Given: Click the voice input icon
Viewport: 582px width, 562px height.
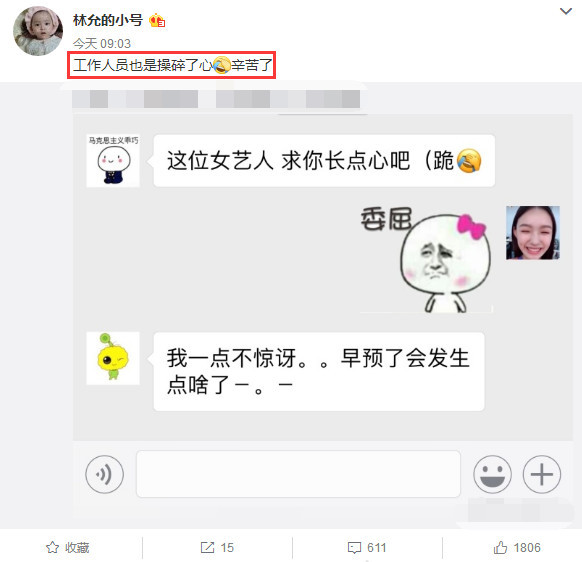Looking at the screenshot, I should pos(104,474).
